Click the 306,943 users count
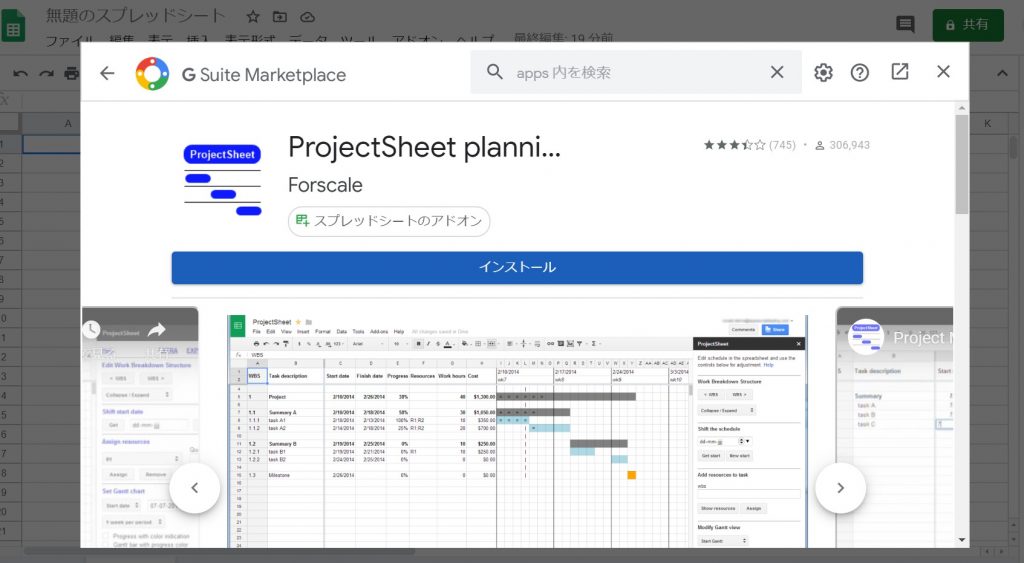The height and width of the screenshot is (563, 1024). (842, 145)
